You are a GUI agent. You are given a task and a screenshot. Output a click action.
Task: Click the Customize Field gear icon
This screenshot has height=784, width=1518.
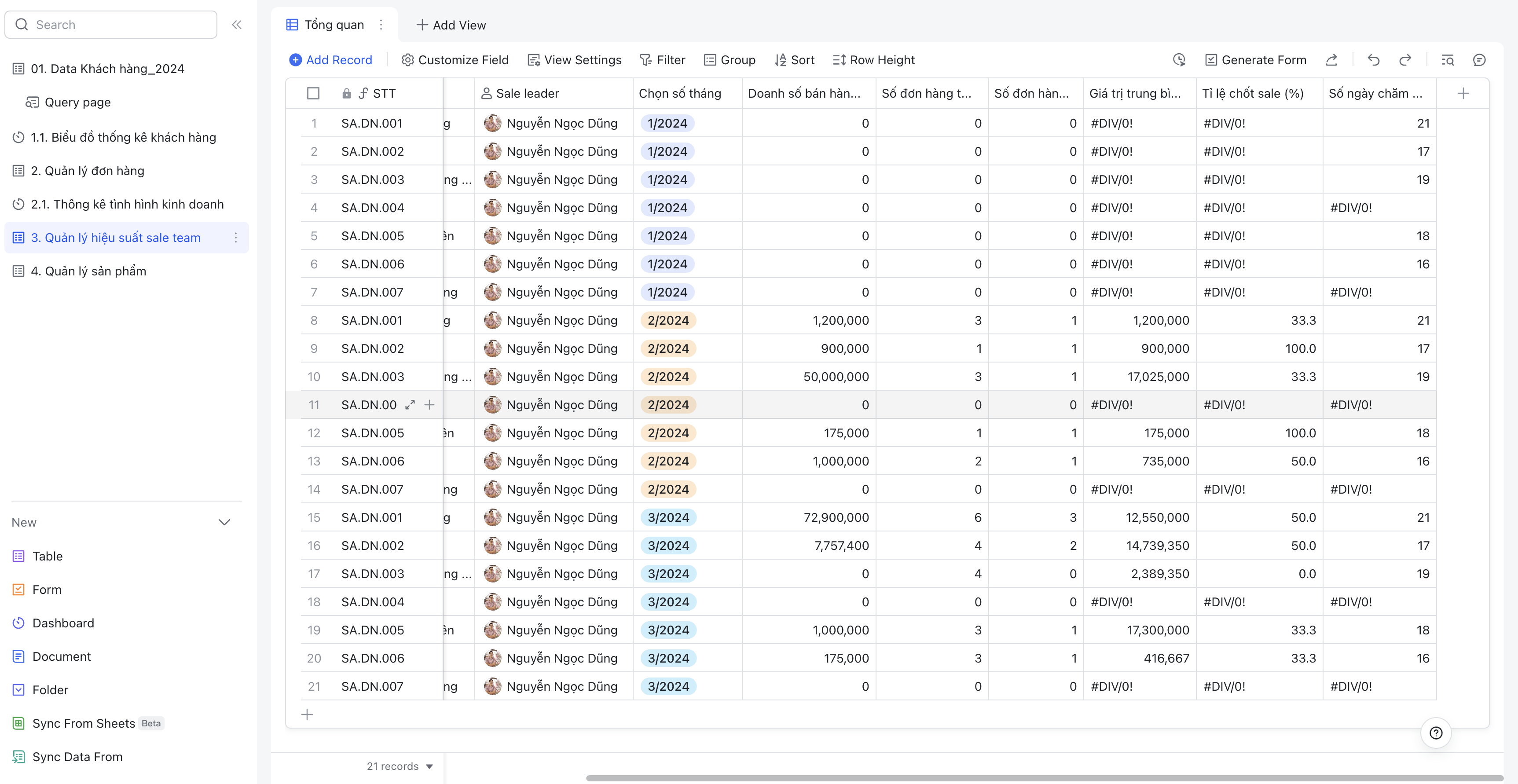coord(407,60)
